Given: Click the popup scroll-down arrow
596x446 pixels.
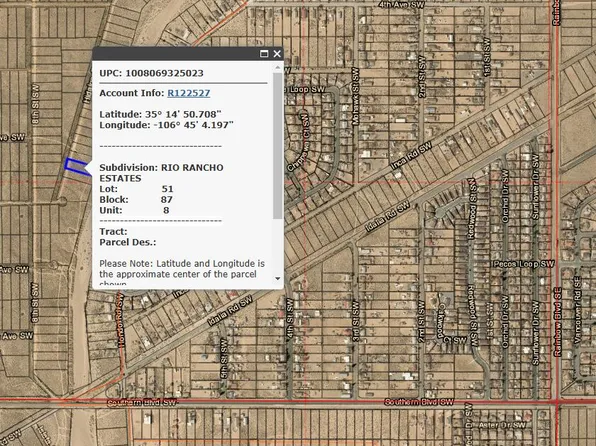Looking at the screenshot, I should (277, 278).
